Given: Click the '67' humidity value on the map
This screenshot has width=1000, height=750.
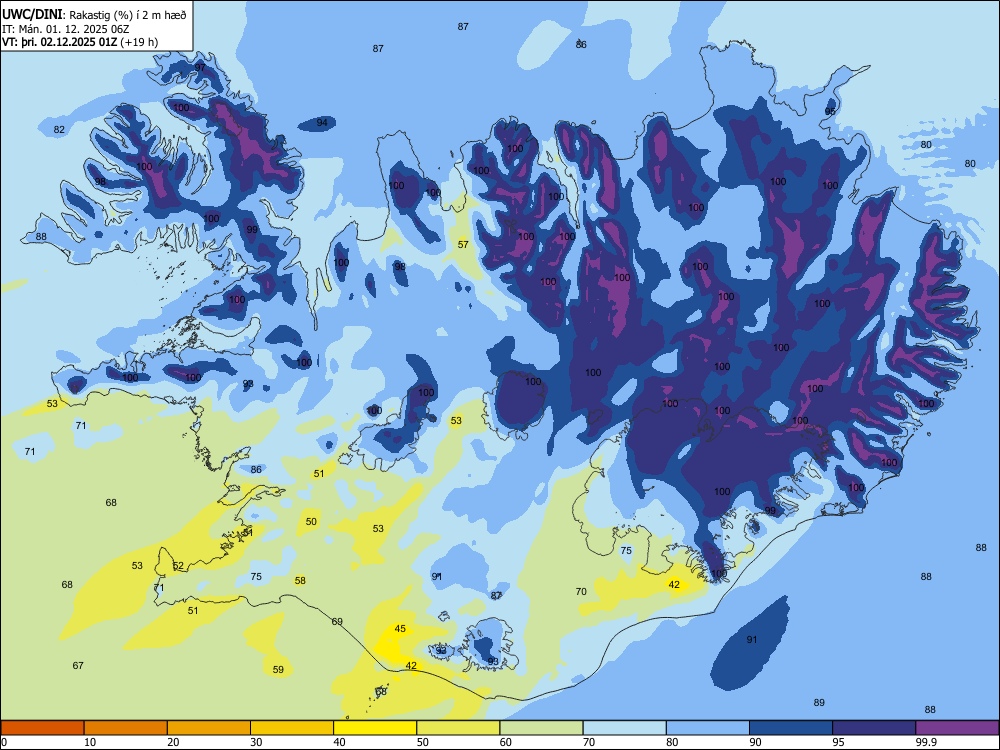Looking at the screenshot, I should [x=78, y=665].
